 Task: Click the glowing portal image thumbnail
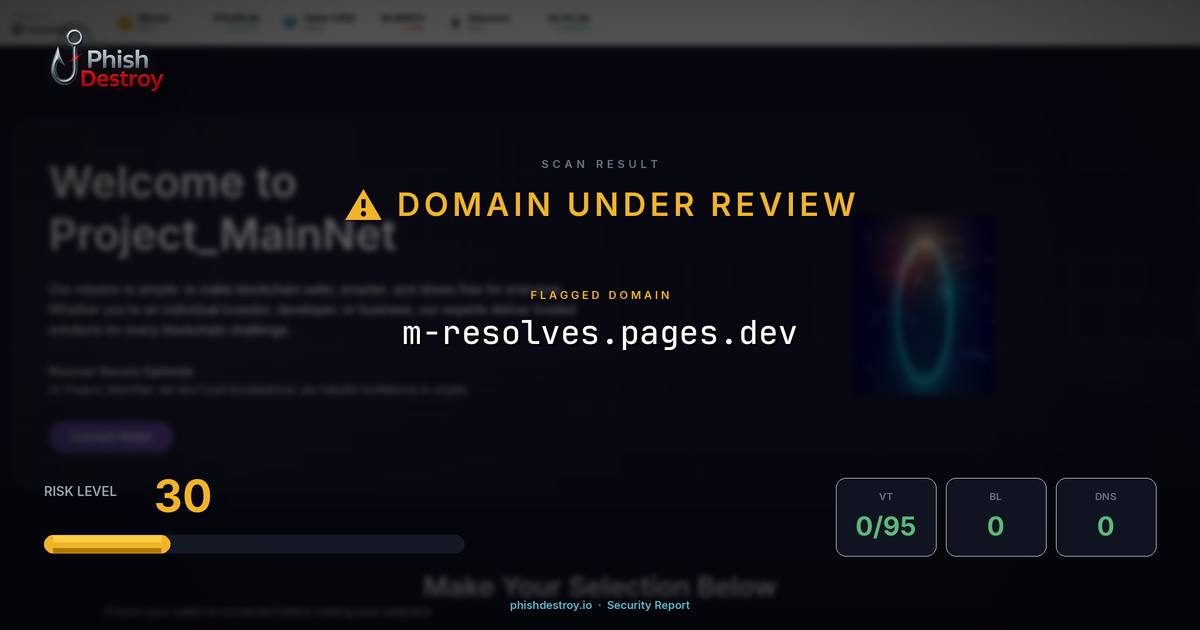[923, 304]
